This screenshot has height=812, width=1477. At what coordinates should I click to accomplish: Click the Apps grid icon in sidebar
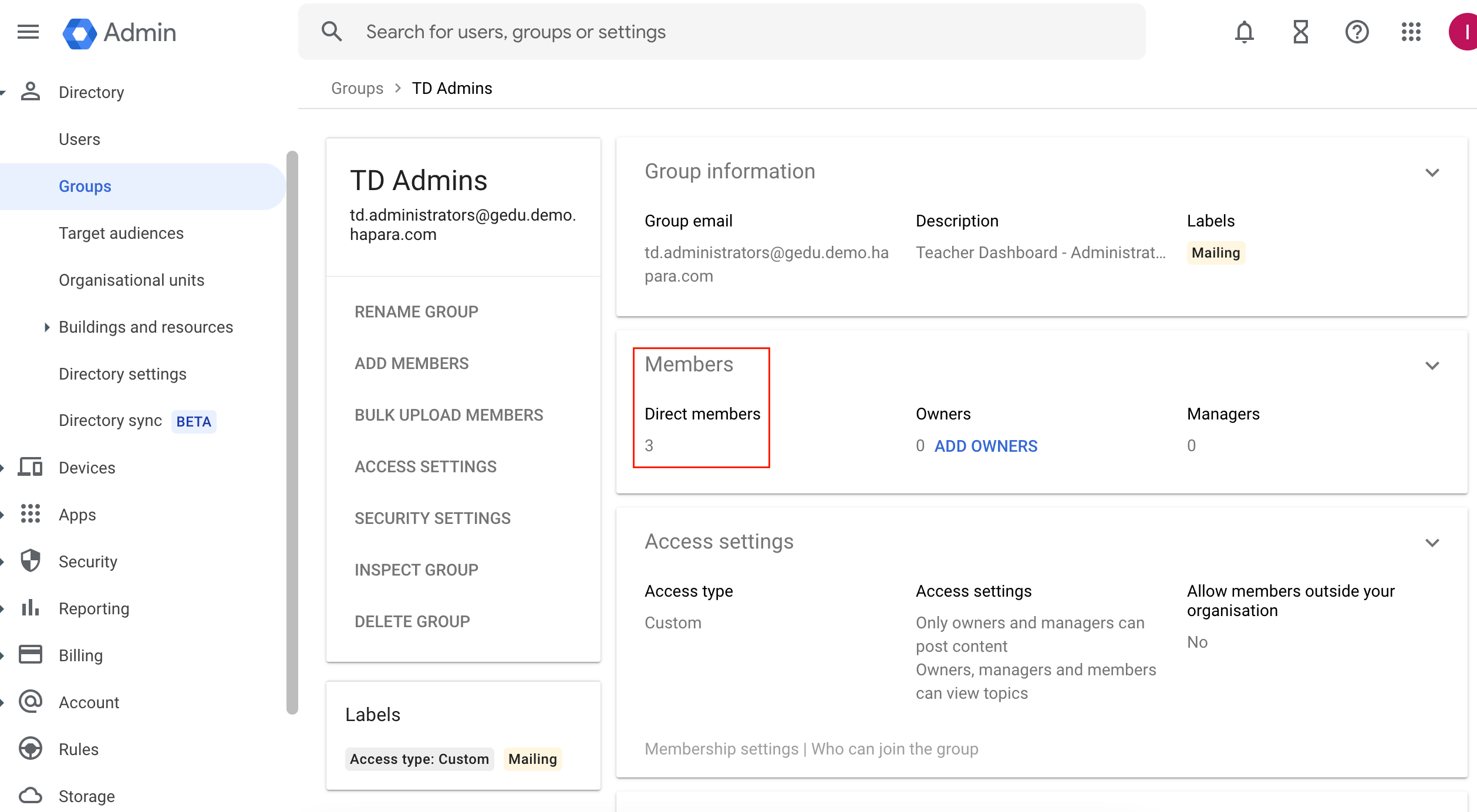coord(31,514)
